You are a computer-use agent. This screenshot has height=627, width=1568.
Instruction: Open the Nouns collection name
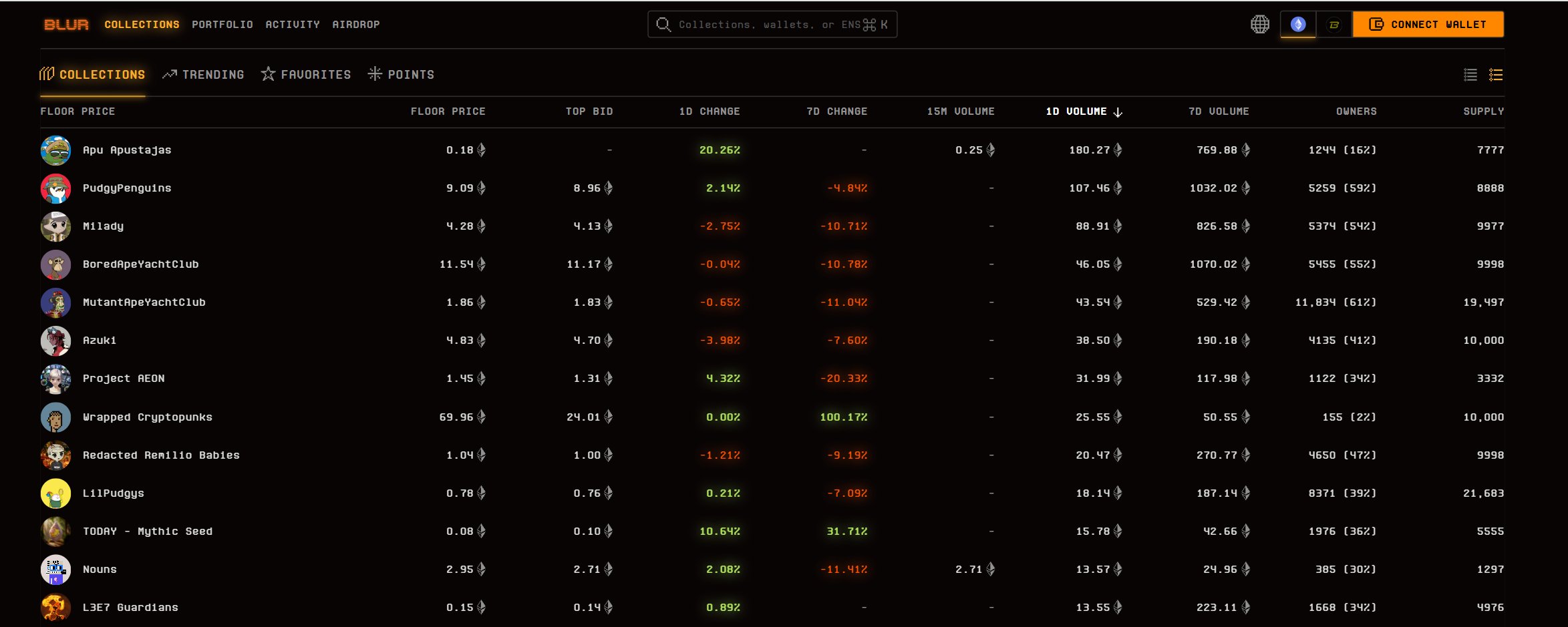(100, 570)
